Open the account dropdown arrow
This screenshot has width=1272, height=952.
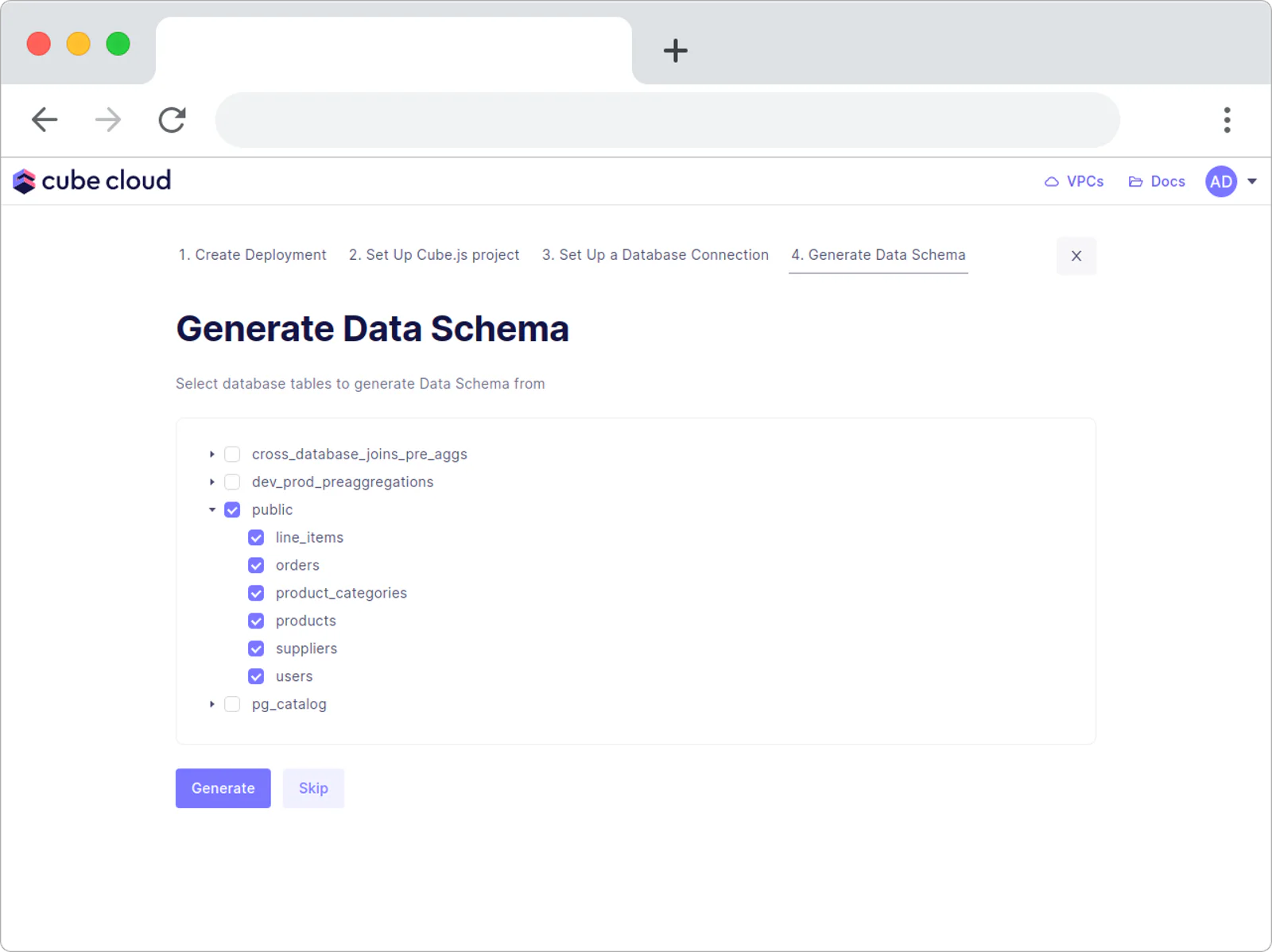pos(1252,181)
